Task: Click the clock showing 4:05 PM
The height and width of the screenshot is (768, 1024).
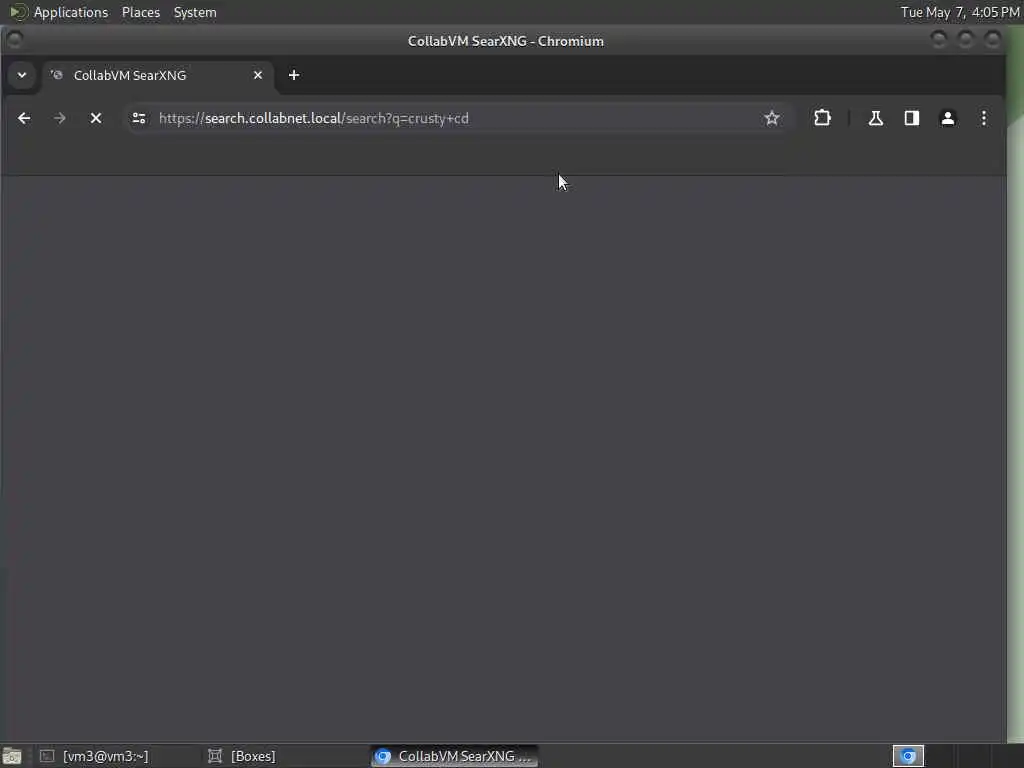Action: (x=960, y=12)
